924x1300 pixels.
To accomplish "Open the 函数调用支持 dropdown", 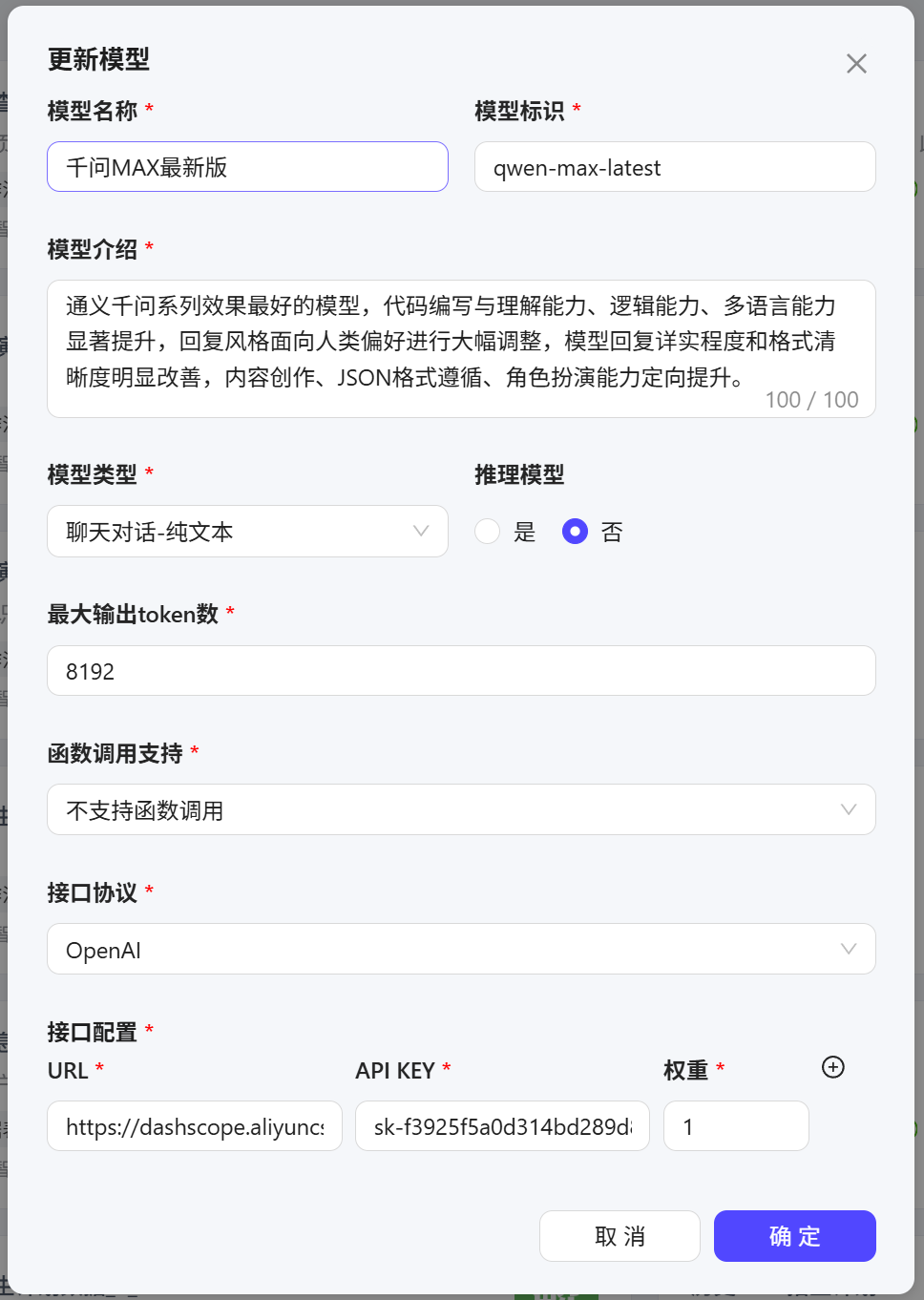I will tap(461, 809).
